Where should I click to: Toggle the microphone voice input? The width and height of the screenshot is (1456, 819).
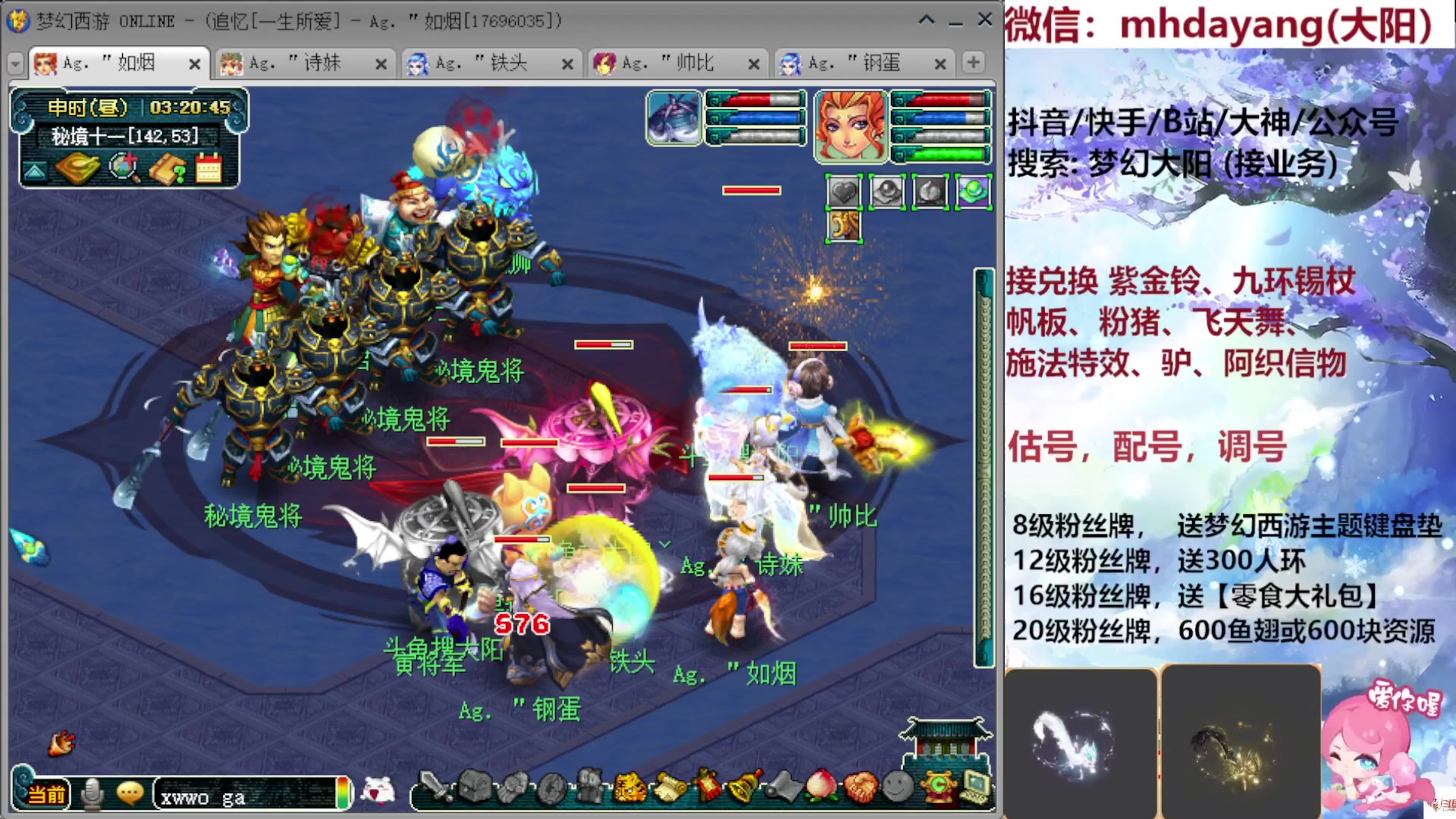point(93,794)
